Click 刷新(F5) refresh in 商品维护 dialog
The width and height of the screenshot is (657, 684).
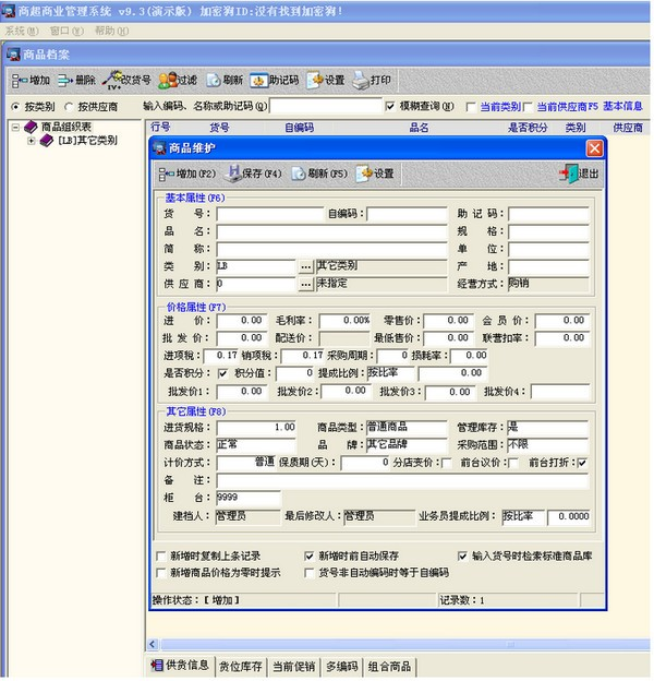point(319,174)
